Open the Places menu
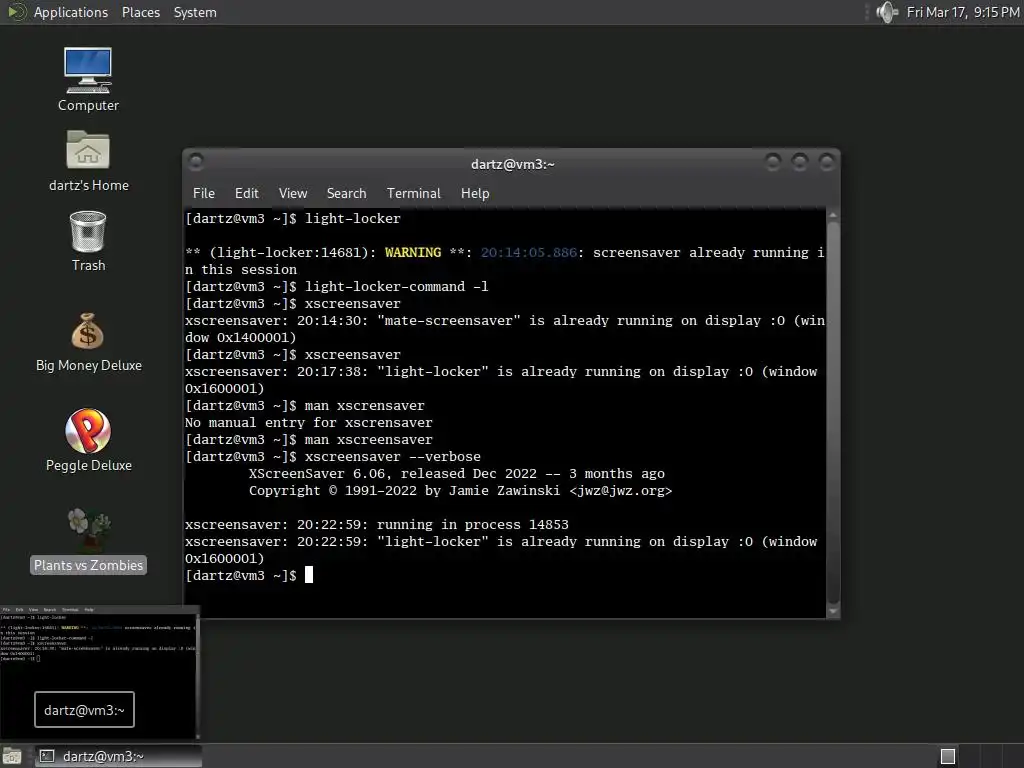This screenshot has width=1024, height=768. (x=141, y=12)
